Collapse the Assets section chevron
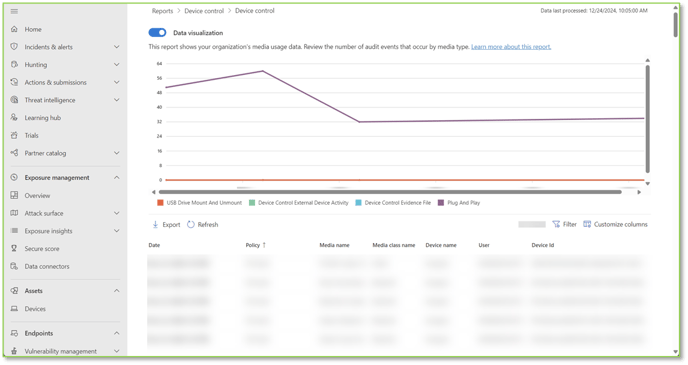Viewport: 688px width, 365px height. [117, 291]
